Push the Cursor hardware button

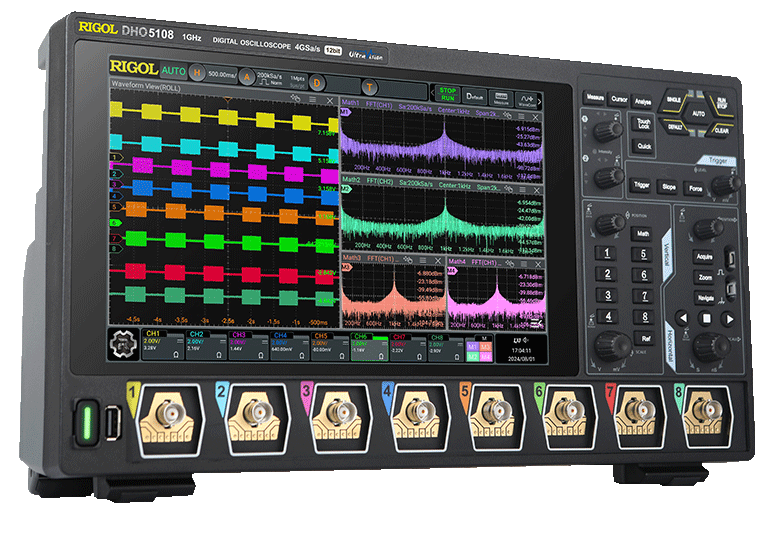(x=619, y=100)
